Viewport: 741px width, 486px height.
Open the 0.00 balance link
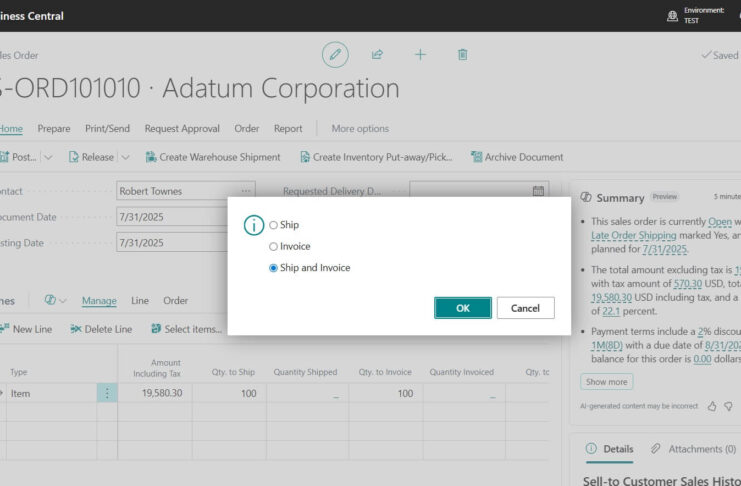(x=702, y=359)
